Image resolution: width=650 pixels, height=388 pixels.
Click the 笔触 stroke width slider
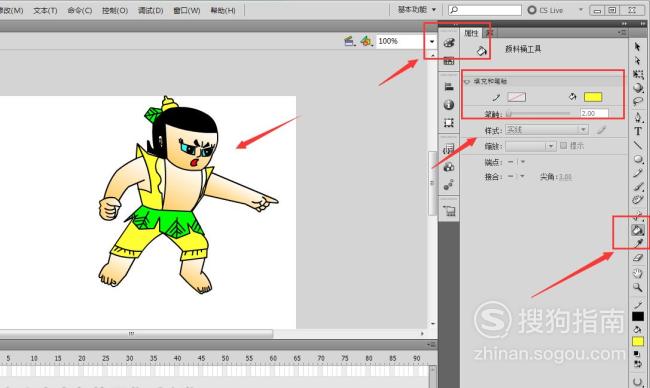[538, 113]
